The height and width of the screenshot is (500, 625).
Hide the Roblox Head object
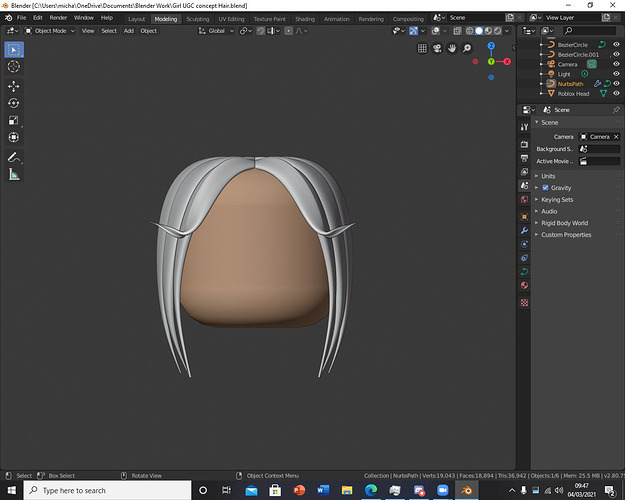[x=616, y=93]
